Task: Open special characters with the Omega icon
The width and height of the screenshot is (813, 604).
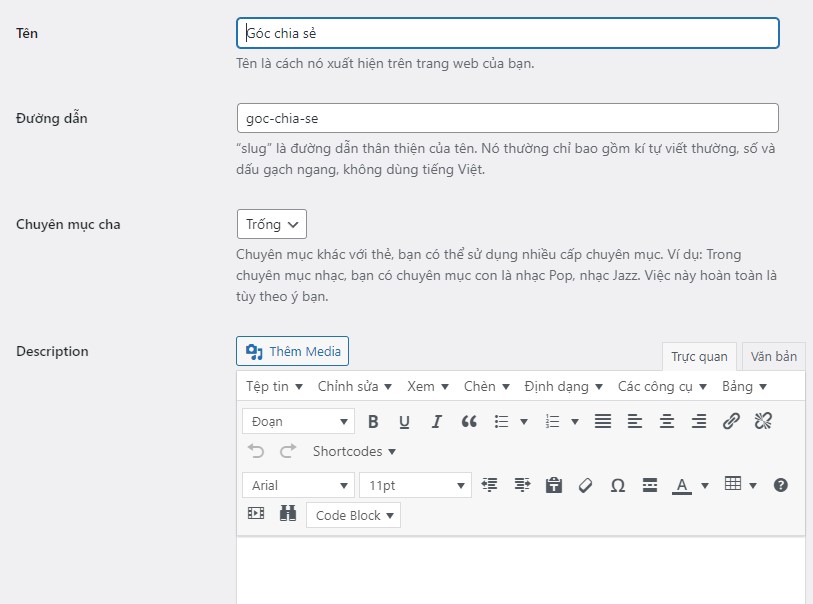Action: click(618, 485)
